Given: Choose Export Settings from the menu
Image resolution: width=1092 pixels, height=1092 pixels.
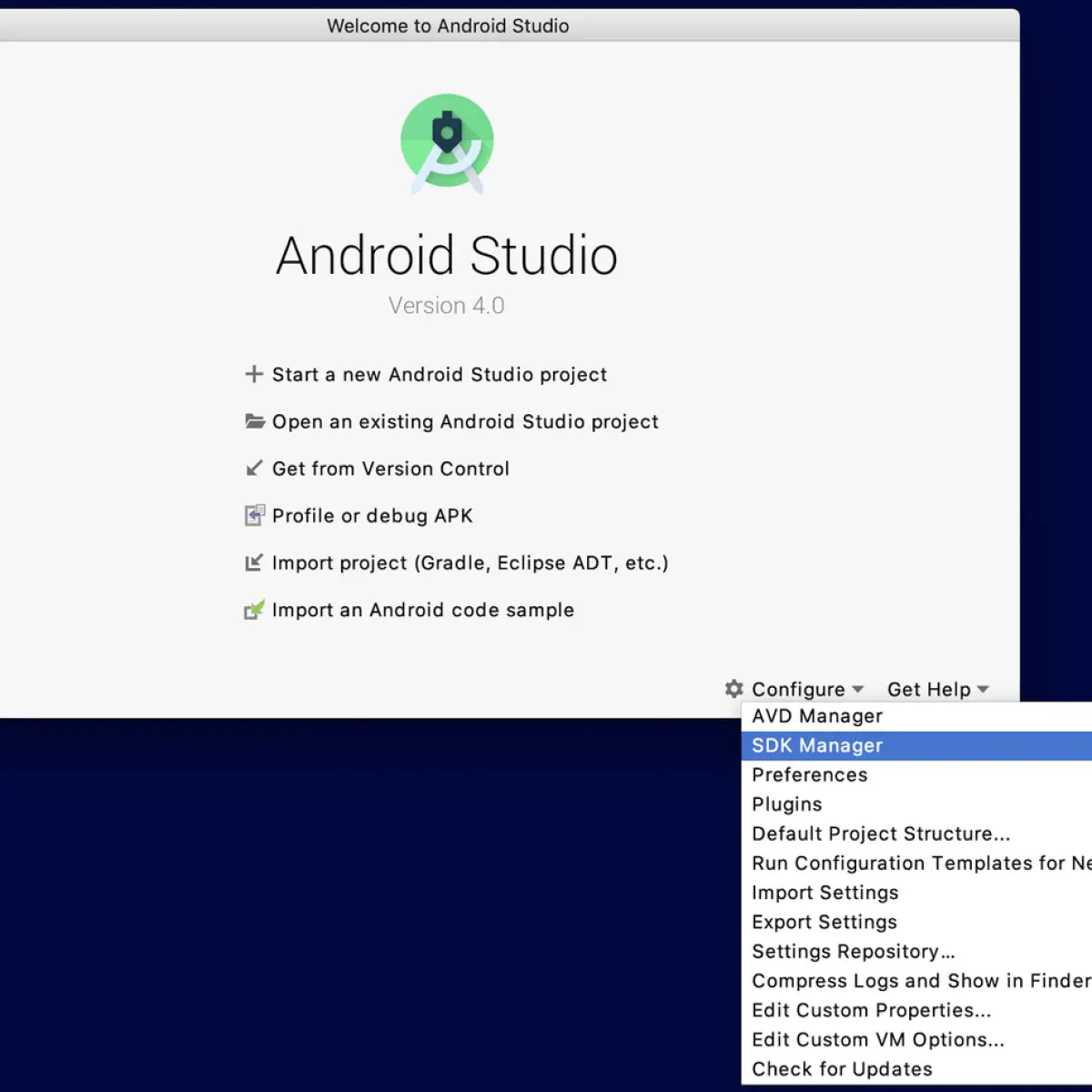Looking at the screenshot, I should (x=916, y=922).
